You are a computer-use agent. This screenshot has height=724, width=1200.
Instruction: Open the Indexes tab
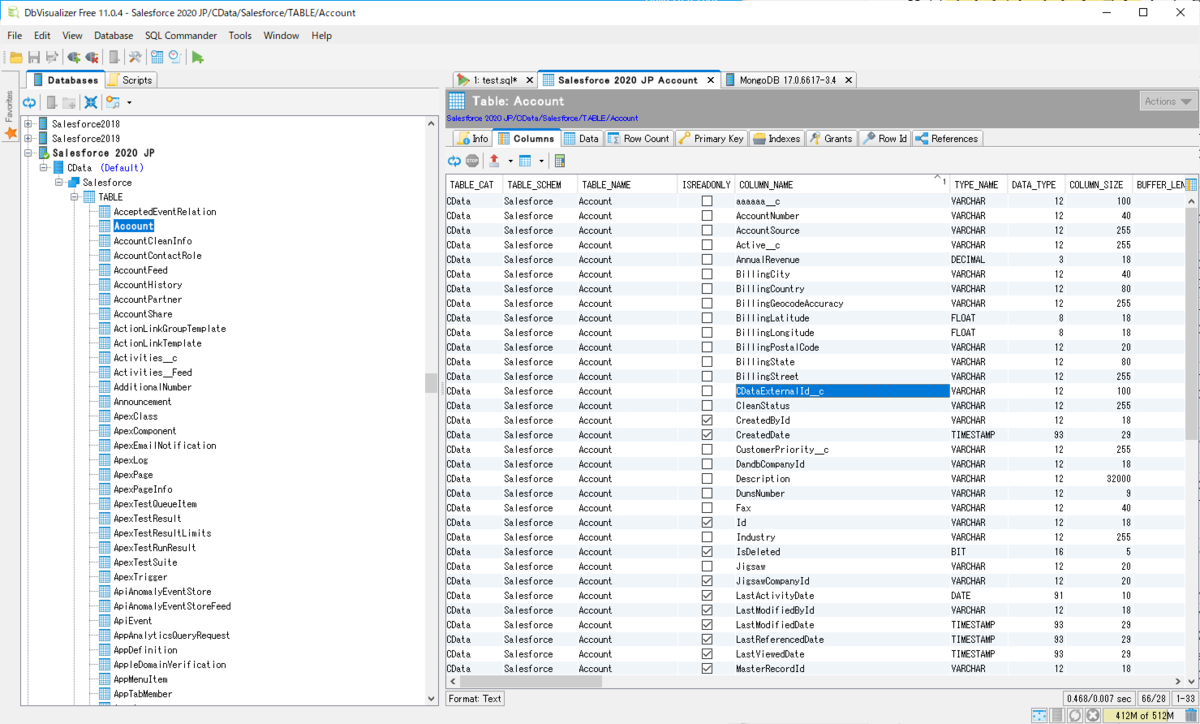pyautogui.click(x=776, y=139)
